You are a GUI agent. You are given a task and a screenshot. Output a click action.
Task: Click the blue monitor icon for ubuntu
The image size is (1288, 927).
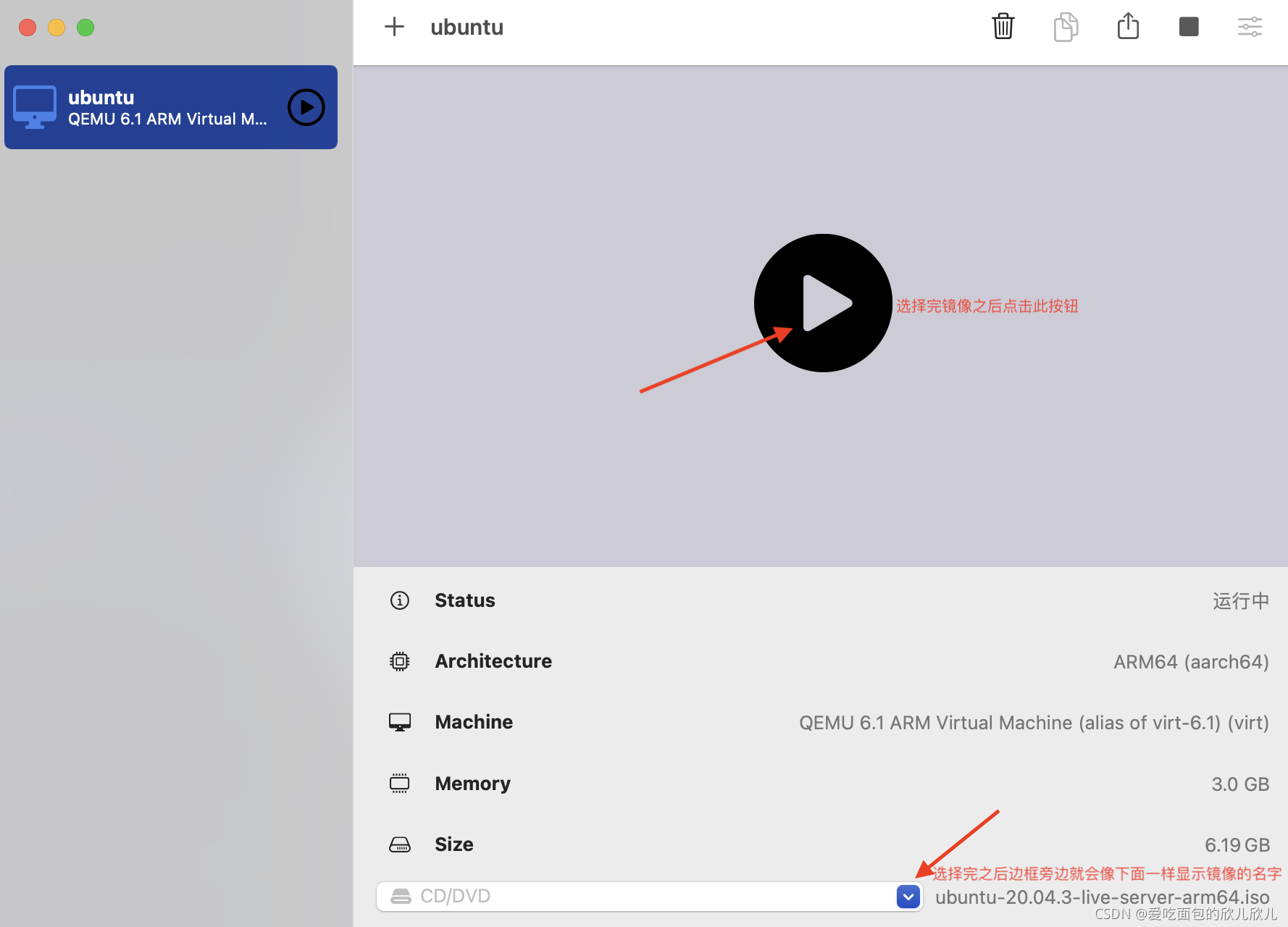(x=35, y=107)
